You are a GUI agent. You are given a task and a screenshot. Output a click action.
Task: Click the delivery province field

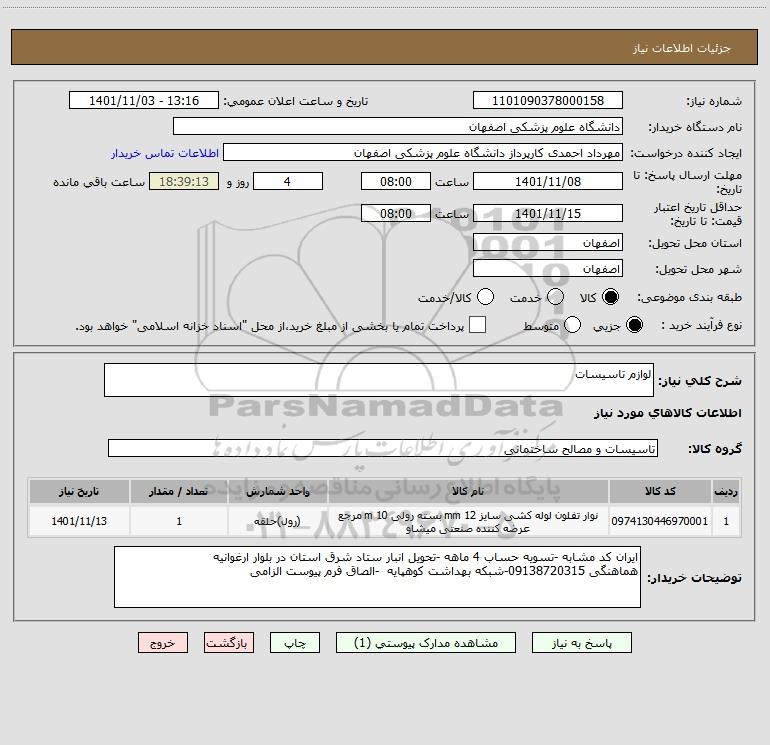click(548, 243)
